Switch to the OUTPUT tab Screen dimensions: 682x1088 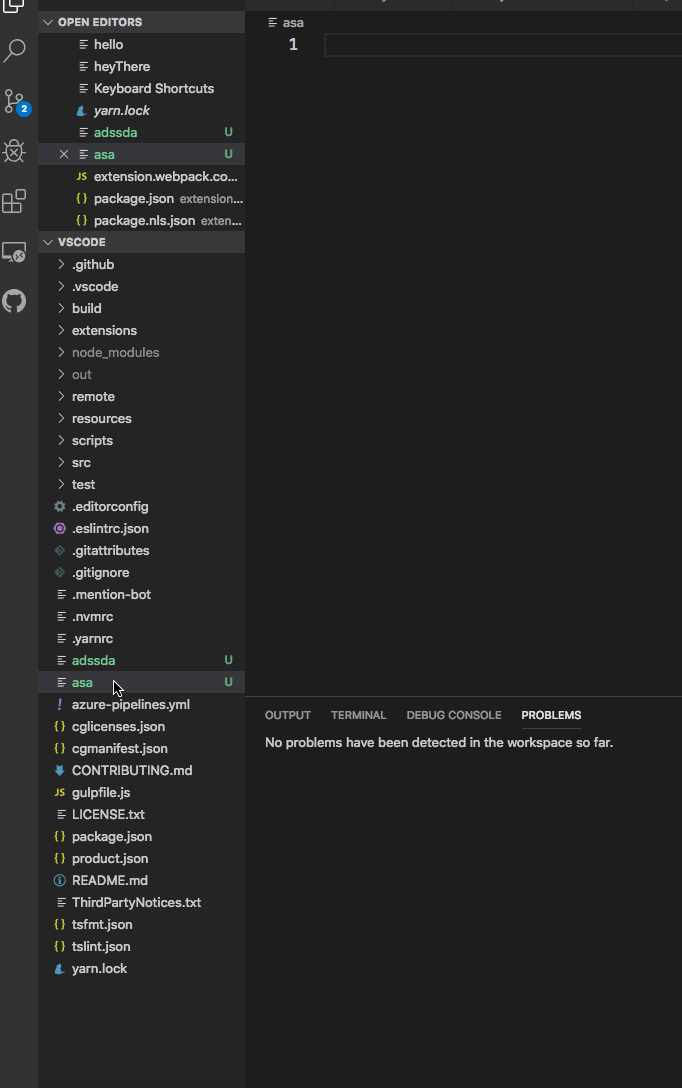287,715
